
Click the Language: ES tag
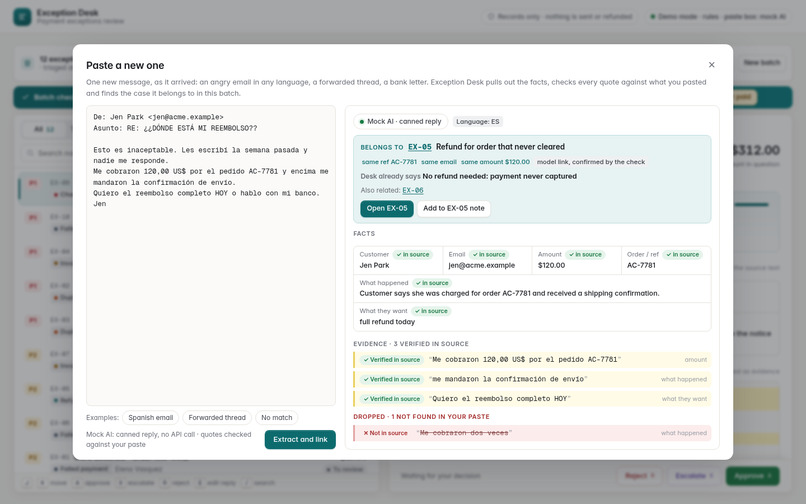(478, 122)
